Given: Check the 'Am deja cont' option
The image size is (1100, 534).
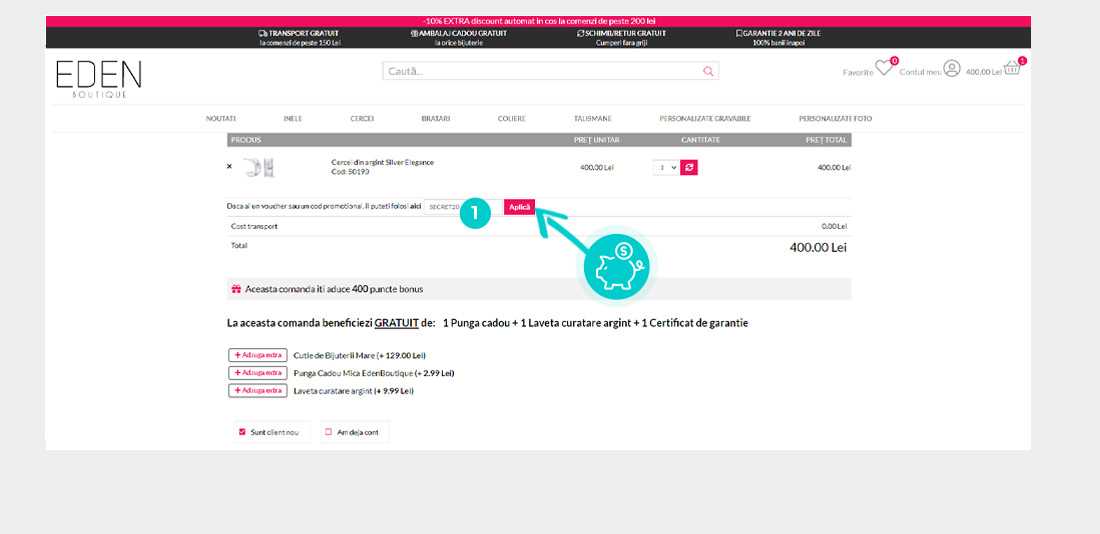Looking at the screenshot, I should [328, 432].
